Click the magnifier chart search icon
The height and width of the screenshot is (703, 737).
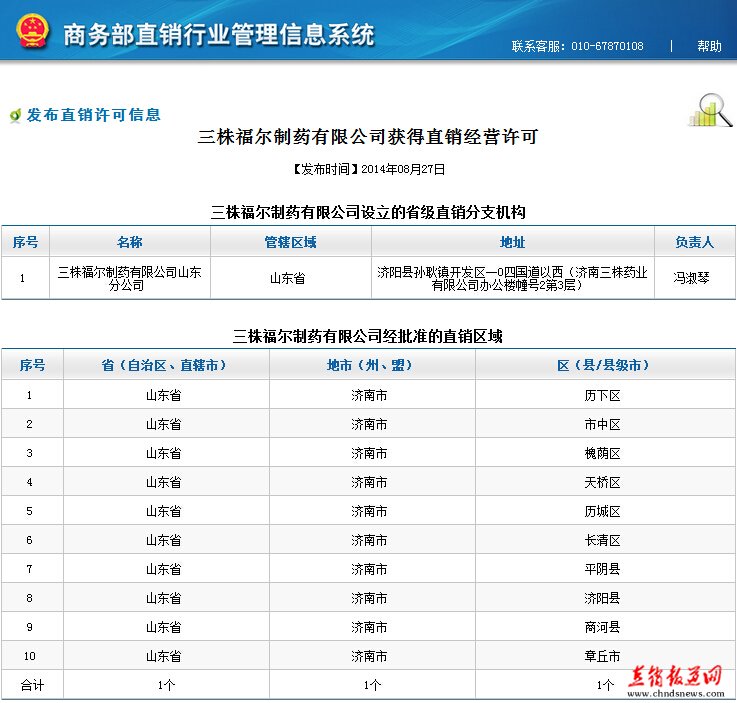(x=710, y=110)
